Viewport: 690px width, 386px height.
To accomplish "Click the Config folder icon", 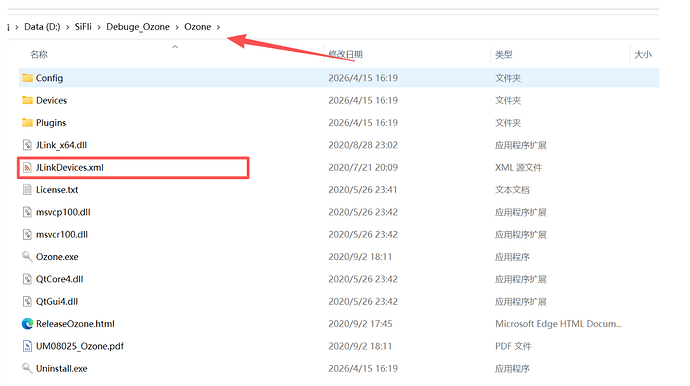I will pos(27,78).
